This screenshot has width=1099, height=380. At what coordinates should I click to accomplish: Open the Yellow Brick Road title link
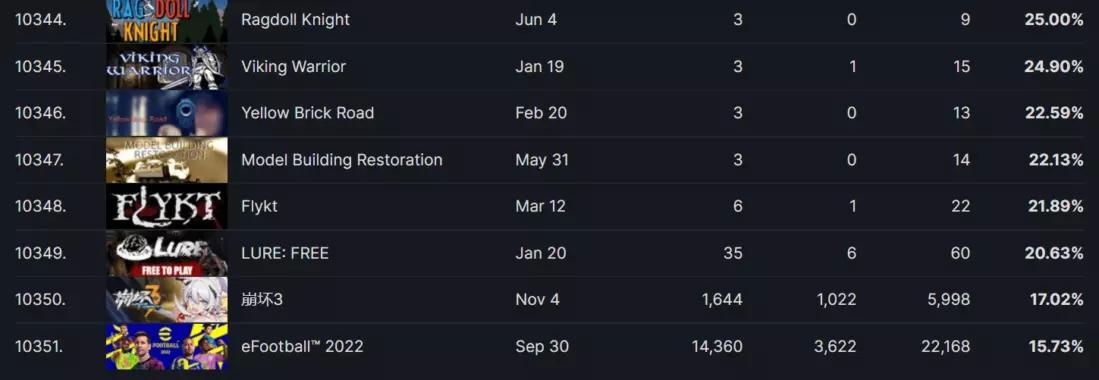pyautogui.click(x=308, y=113)
